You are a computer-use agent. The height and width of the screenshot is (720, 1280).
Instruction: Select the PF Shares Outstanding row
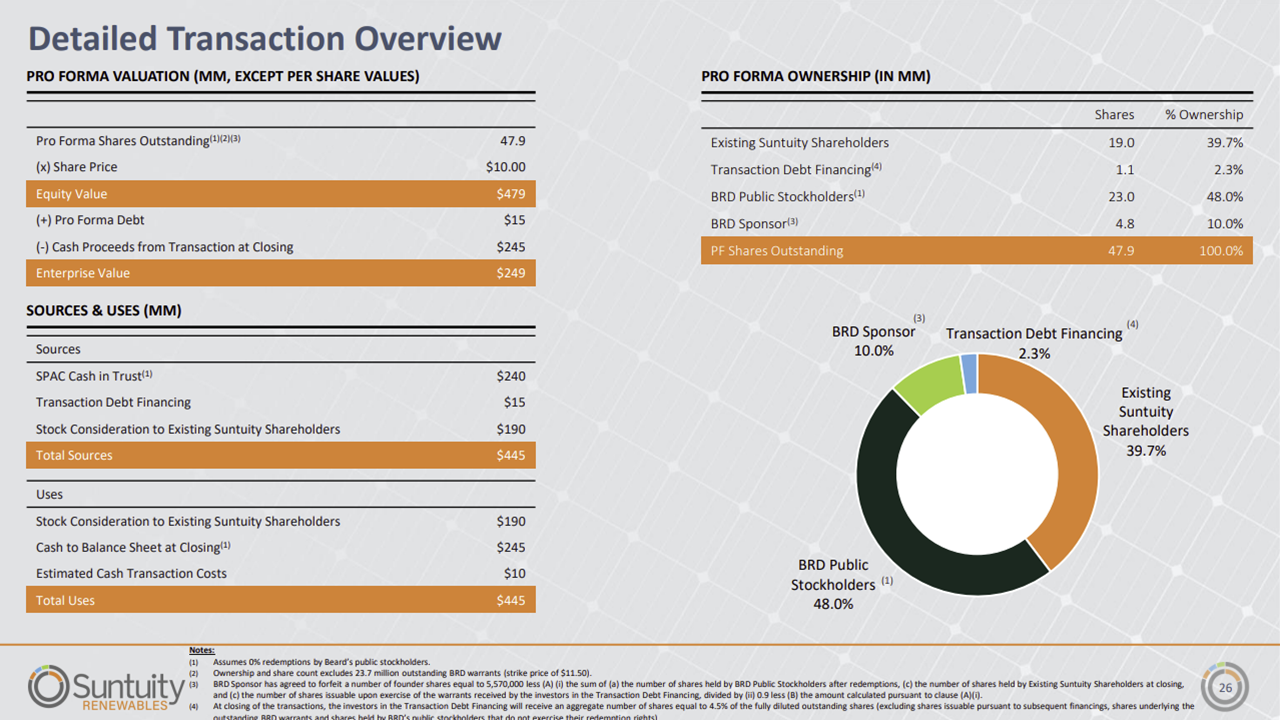pyautogui.click(x=976, y=250)
